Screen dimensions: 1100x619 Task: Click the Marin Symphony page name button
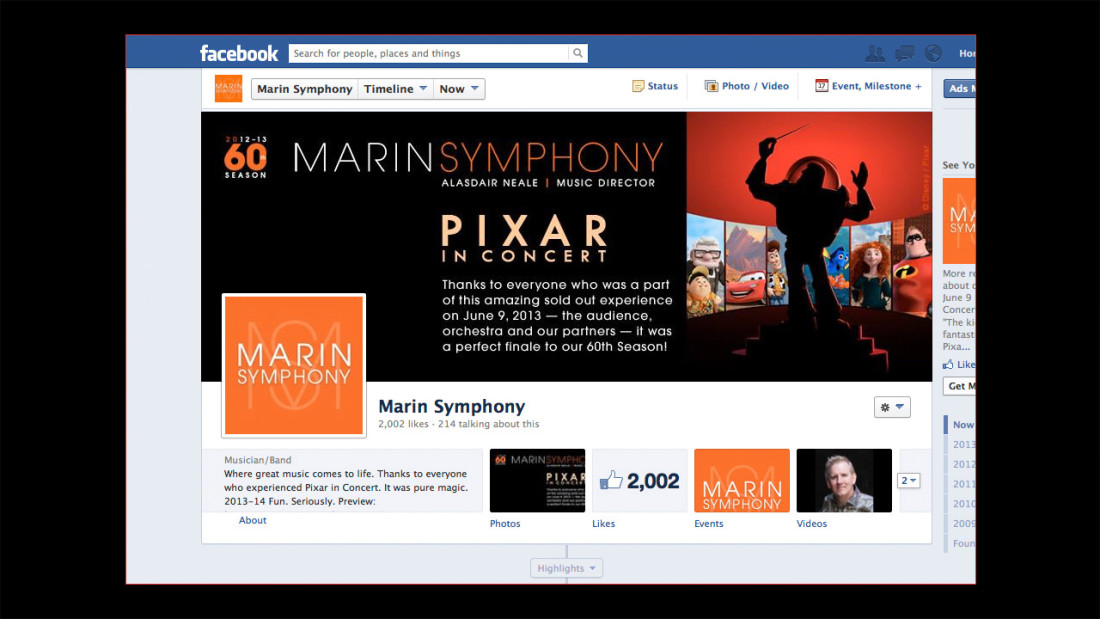pyautogui.click(x=304, y=89)
